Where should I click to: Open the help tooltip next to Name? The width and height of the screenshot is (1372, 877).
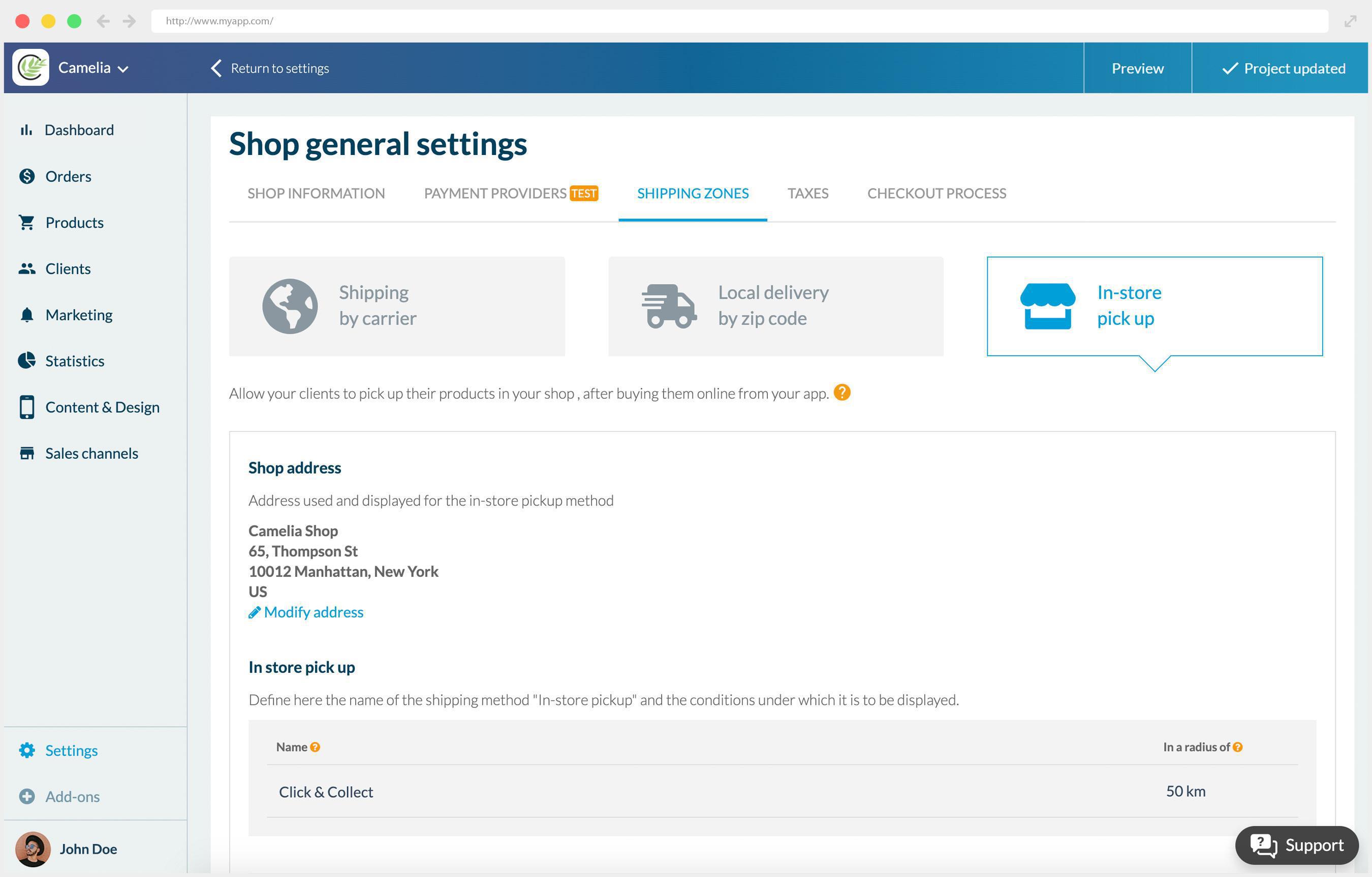pos(315,747)
